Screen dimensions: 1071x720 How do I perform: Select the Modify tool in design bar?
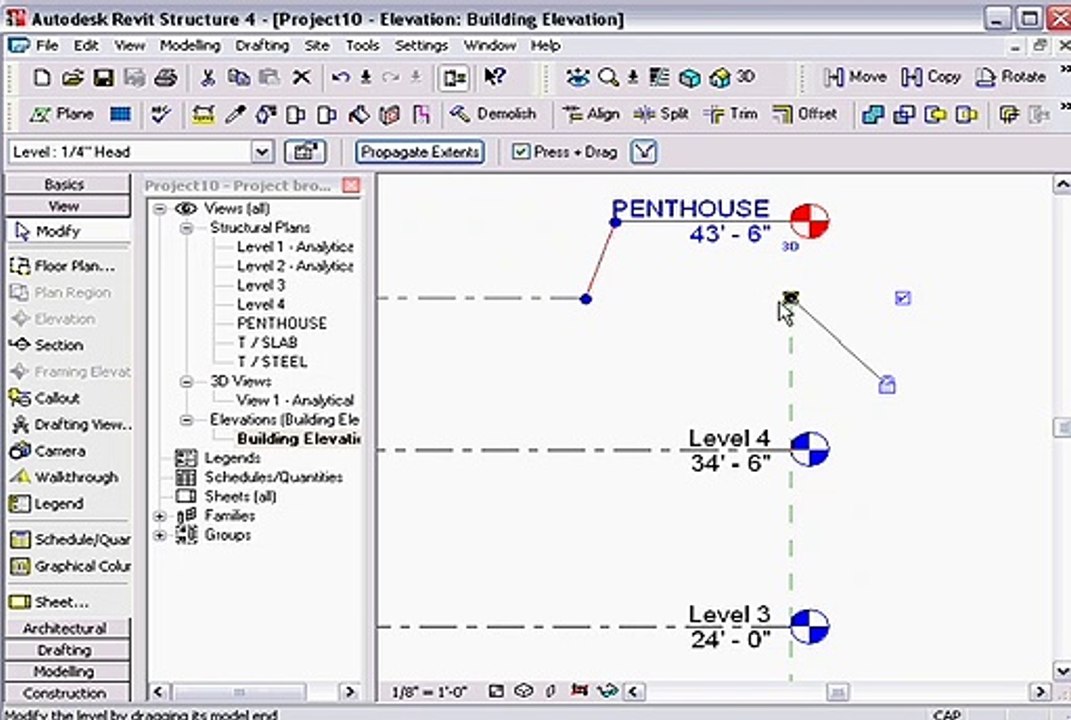[x=67, y=232]
